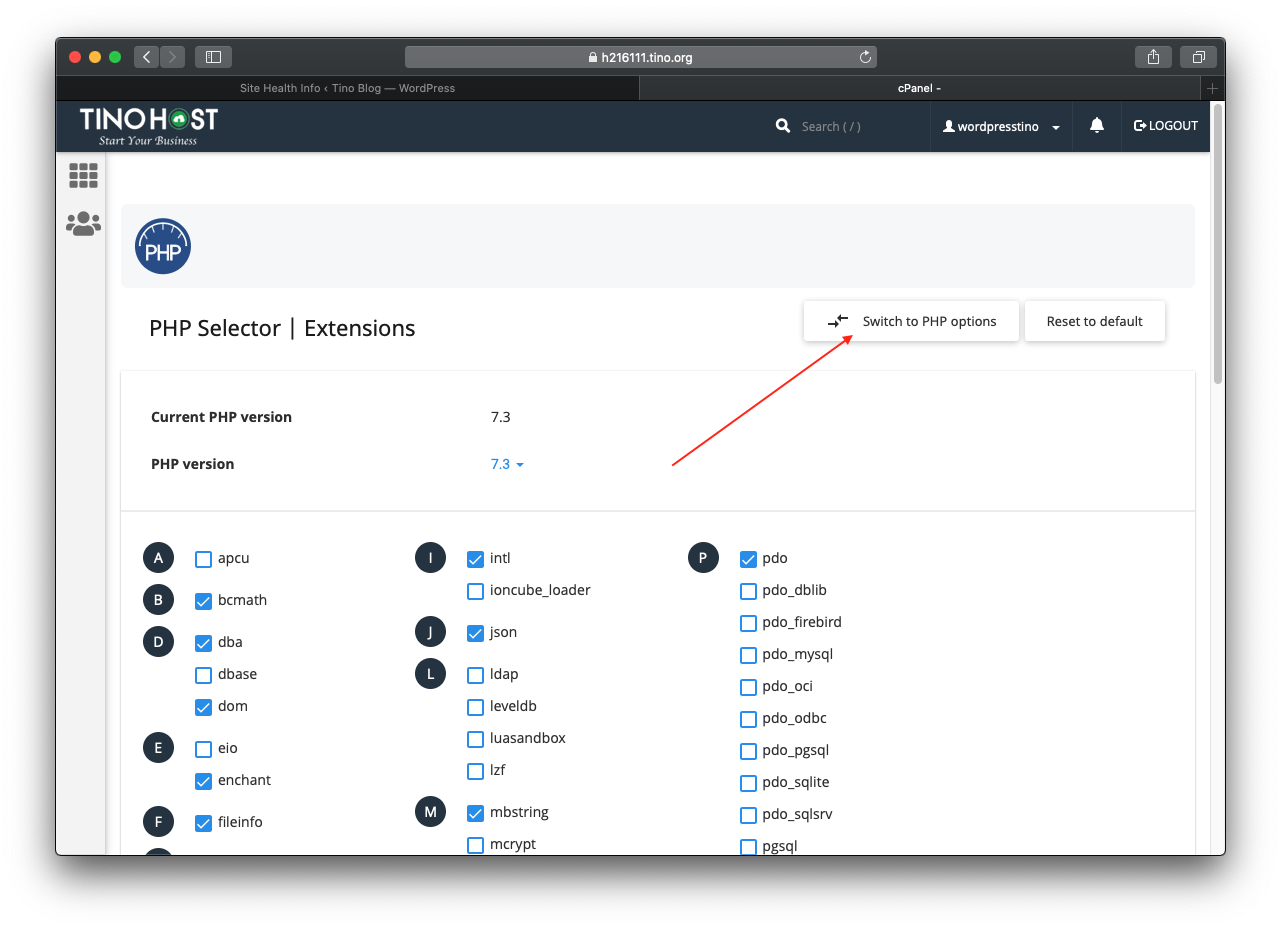Uncheck the pdo extension
The height and width of the screenshot is (929, 1281).
pos(748,559)
